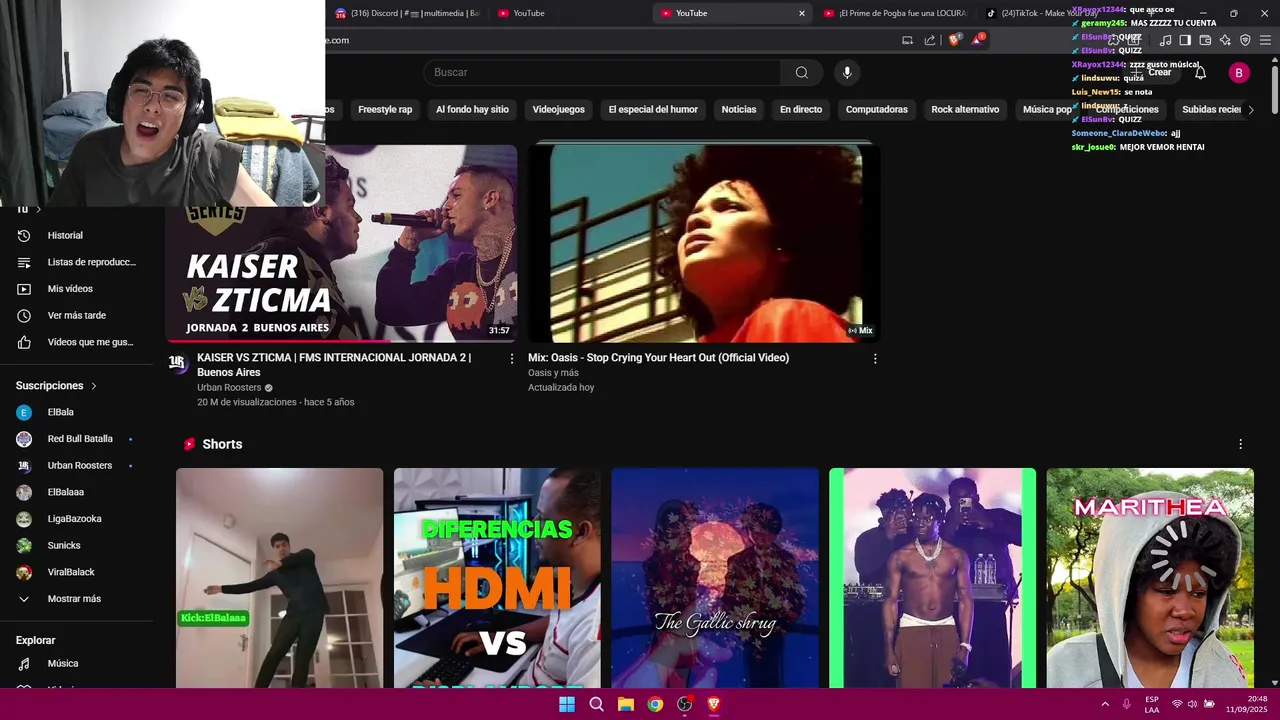Play the Oasis mix thumbnail

(704, 243)
